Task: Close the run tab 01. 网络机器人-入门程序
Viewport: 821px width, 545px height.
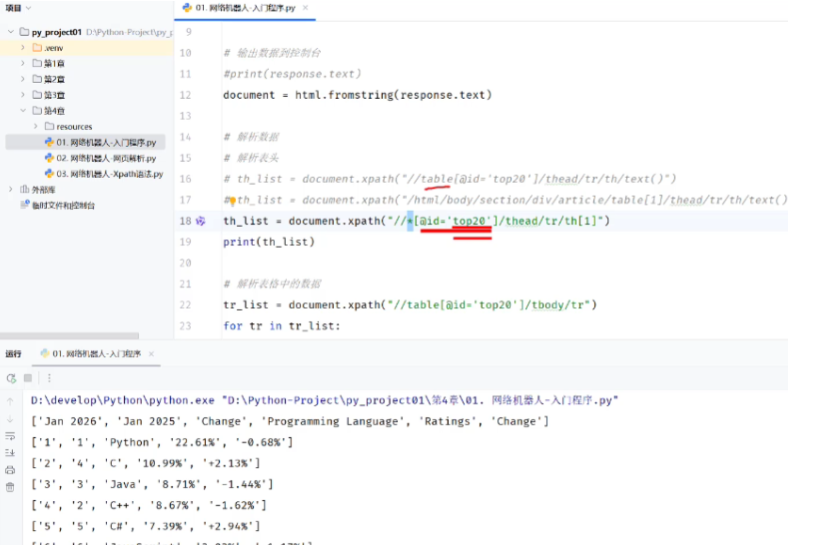Action: point(151,354)
